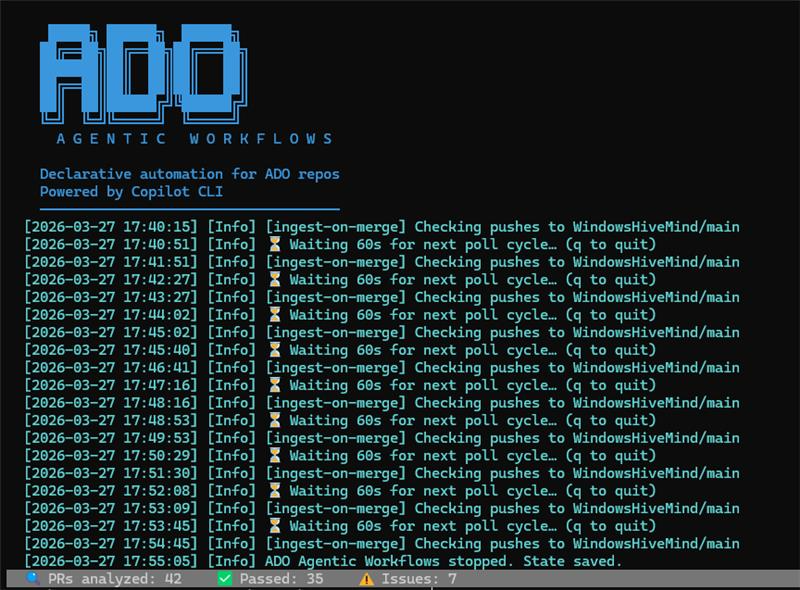Click 'Waiting 60s for next poll cycle' at 17:50:29
800x590 pixels.
(x=423, y=456)
